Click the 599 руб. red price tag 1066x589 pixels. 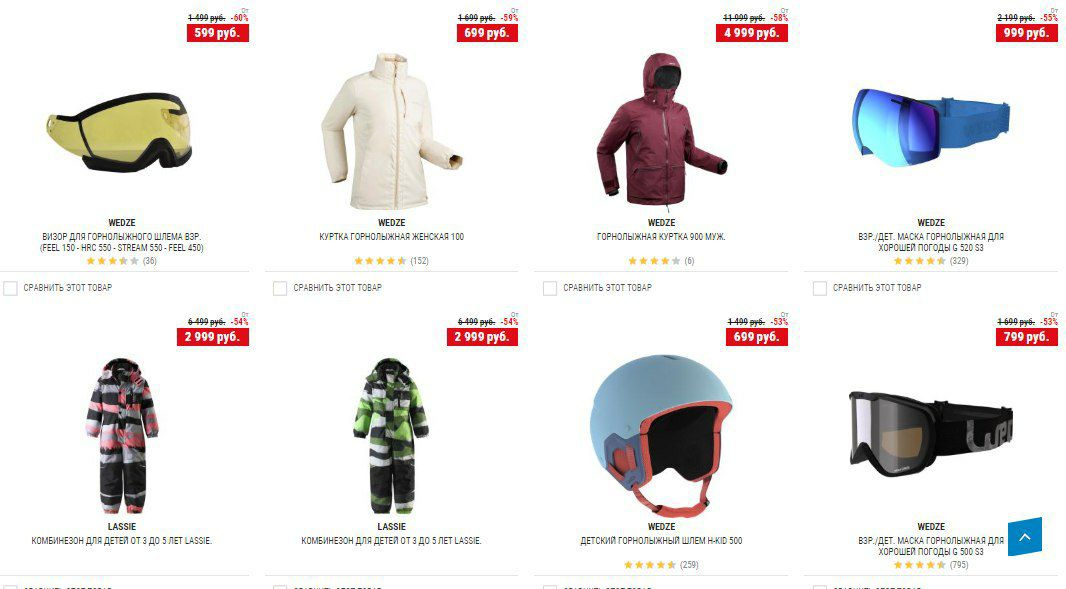(218, 33)
